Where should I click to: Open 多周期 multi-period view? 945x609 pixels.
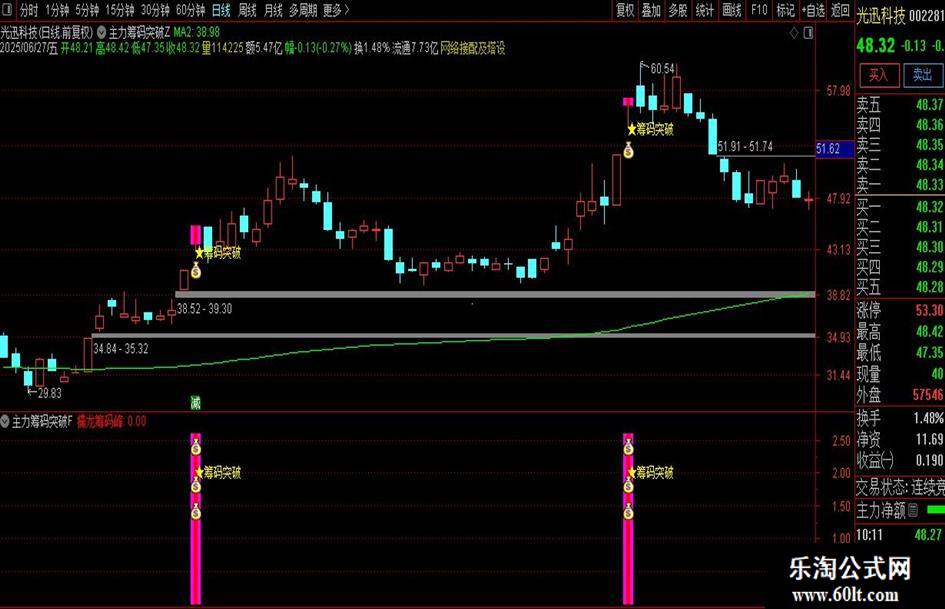[303, 10]
